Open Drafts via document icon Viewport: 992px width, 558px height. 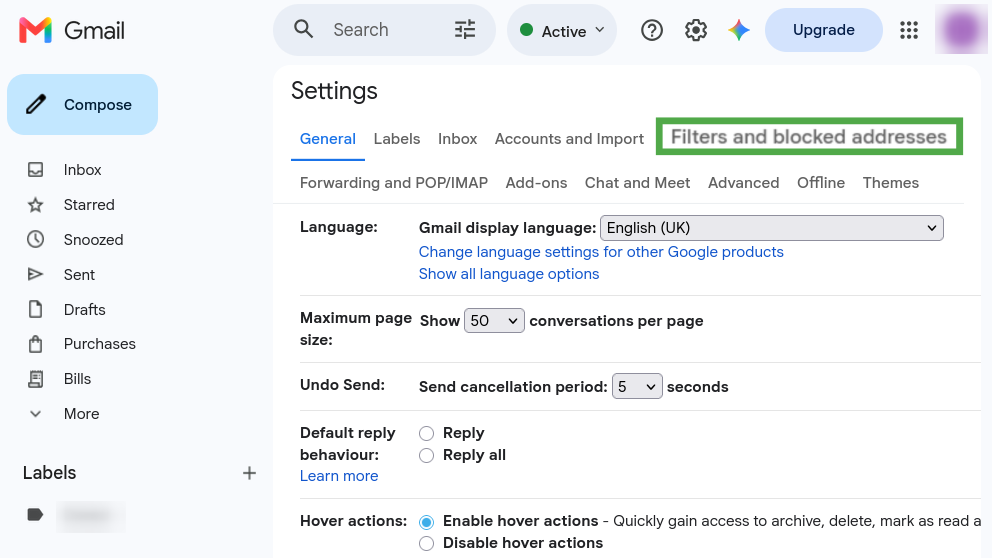[x=35, y=309]
